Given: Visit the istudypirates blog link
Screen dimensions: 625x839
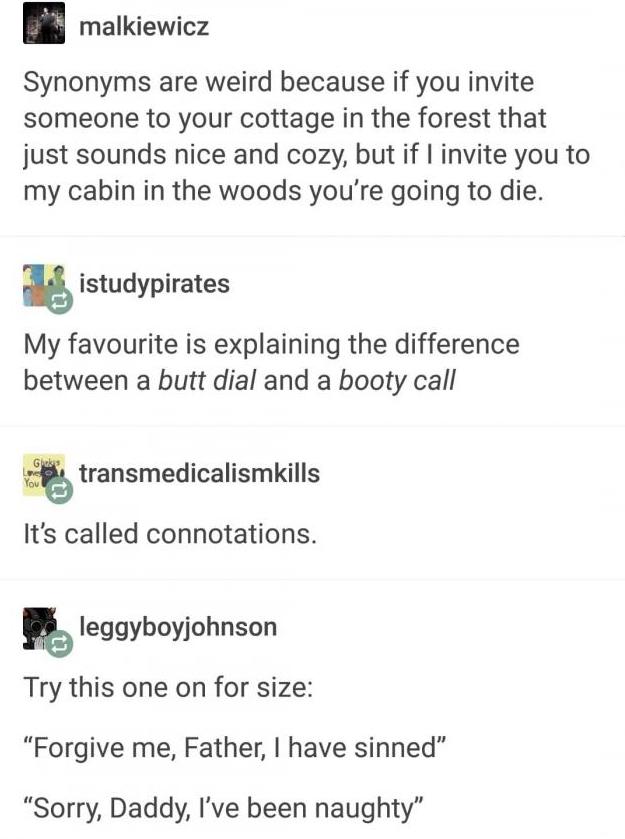Looking at the screenshot, I should [x=155, y=284].
